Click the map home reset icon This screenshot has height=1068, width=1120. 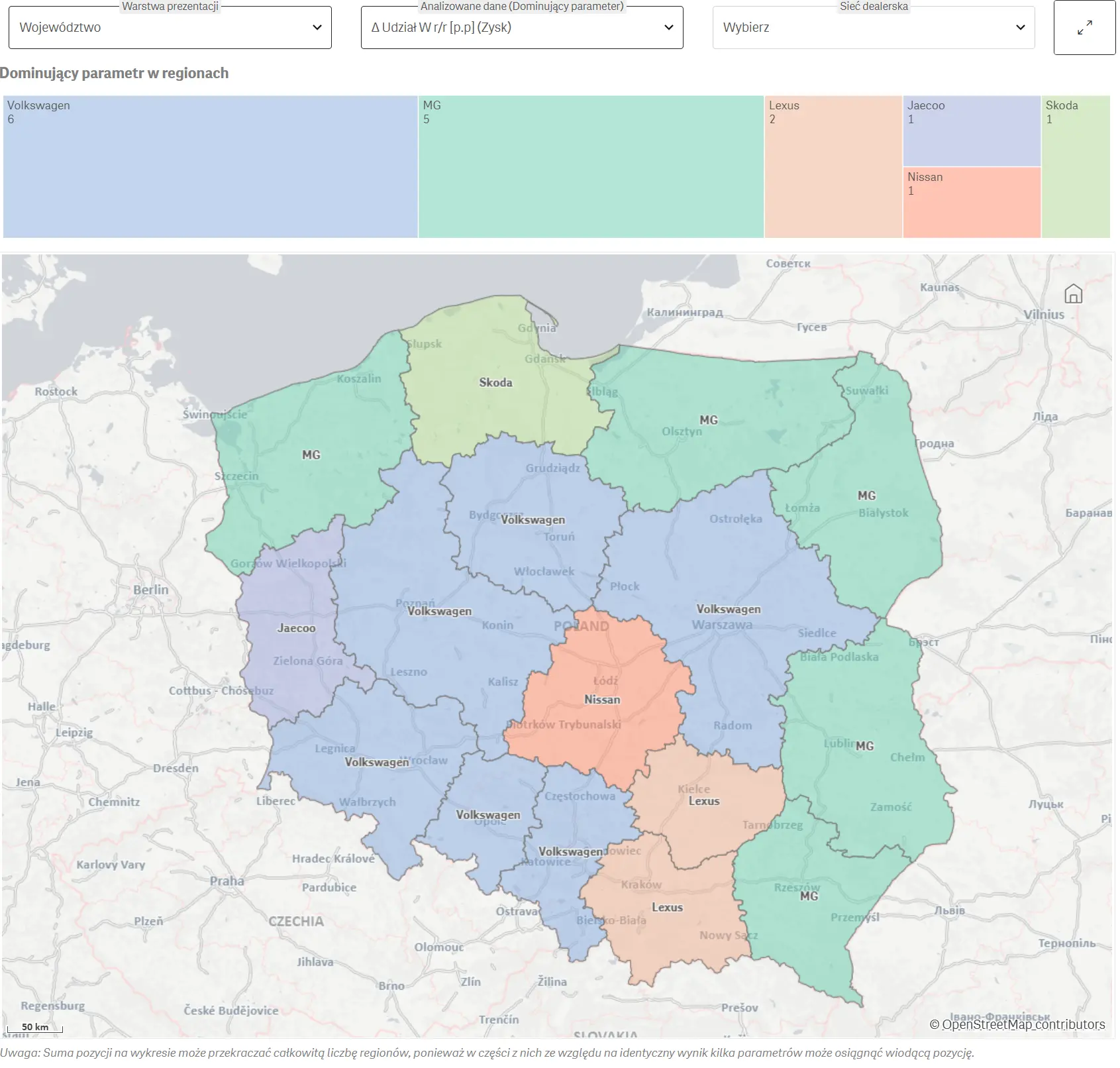[x=1073, y=294]
